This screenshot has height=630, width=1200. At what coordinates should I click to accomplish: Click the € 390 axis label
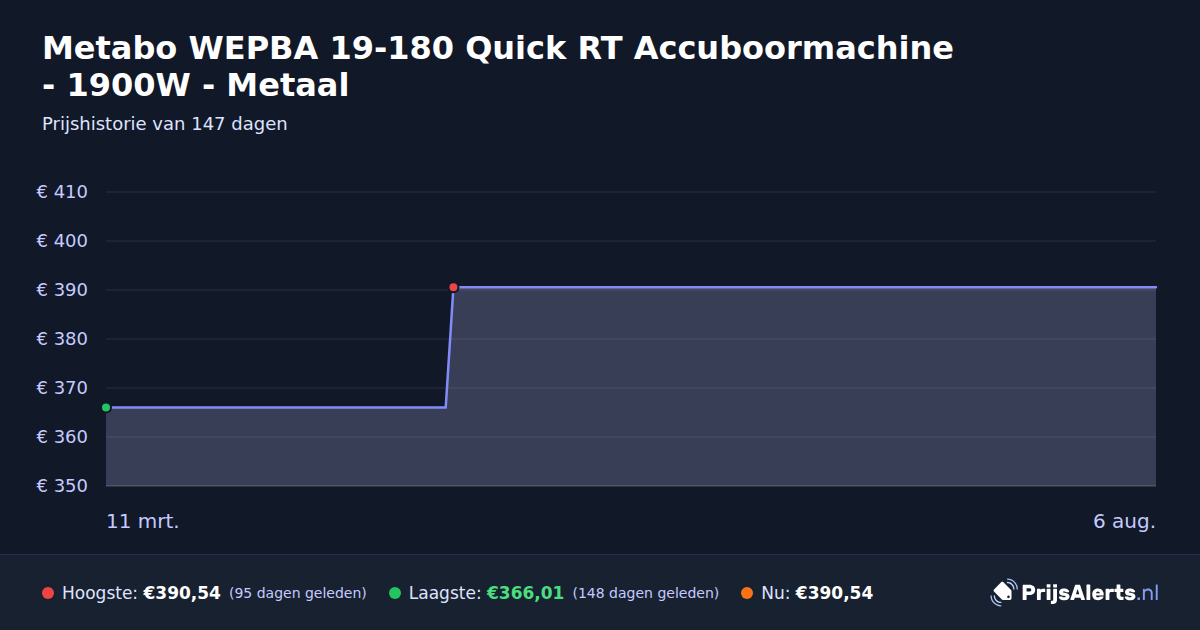click(62, 290)
